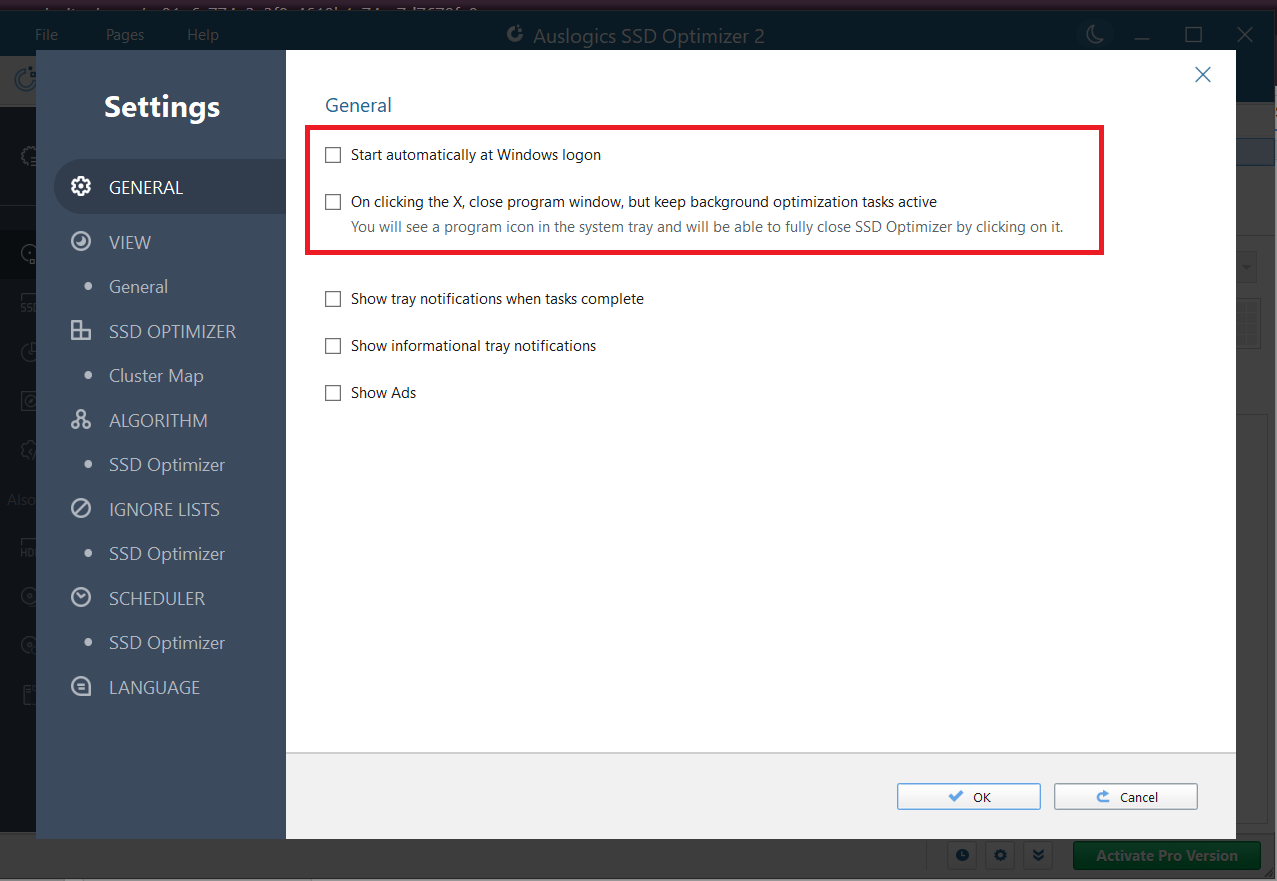Click the SCHEDULER clock icon in sidebar
Image resolution: width=1277 pixels, height=881 pixels.
(x=80, y=597)
